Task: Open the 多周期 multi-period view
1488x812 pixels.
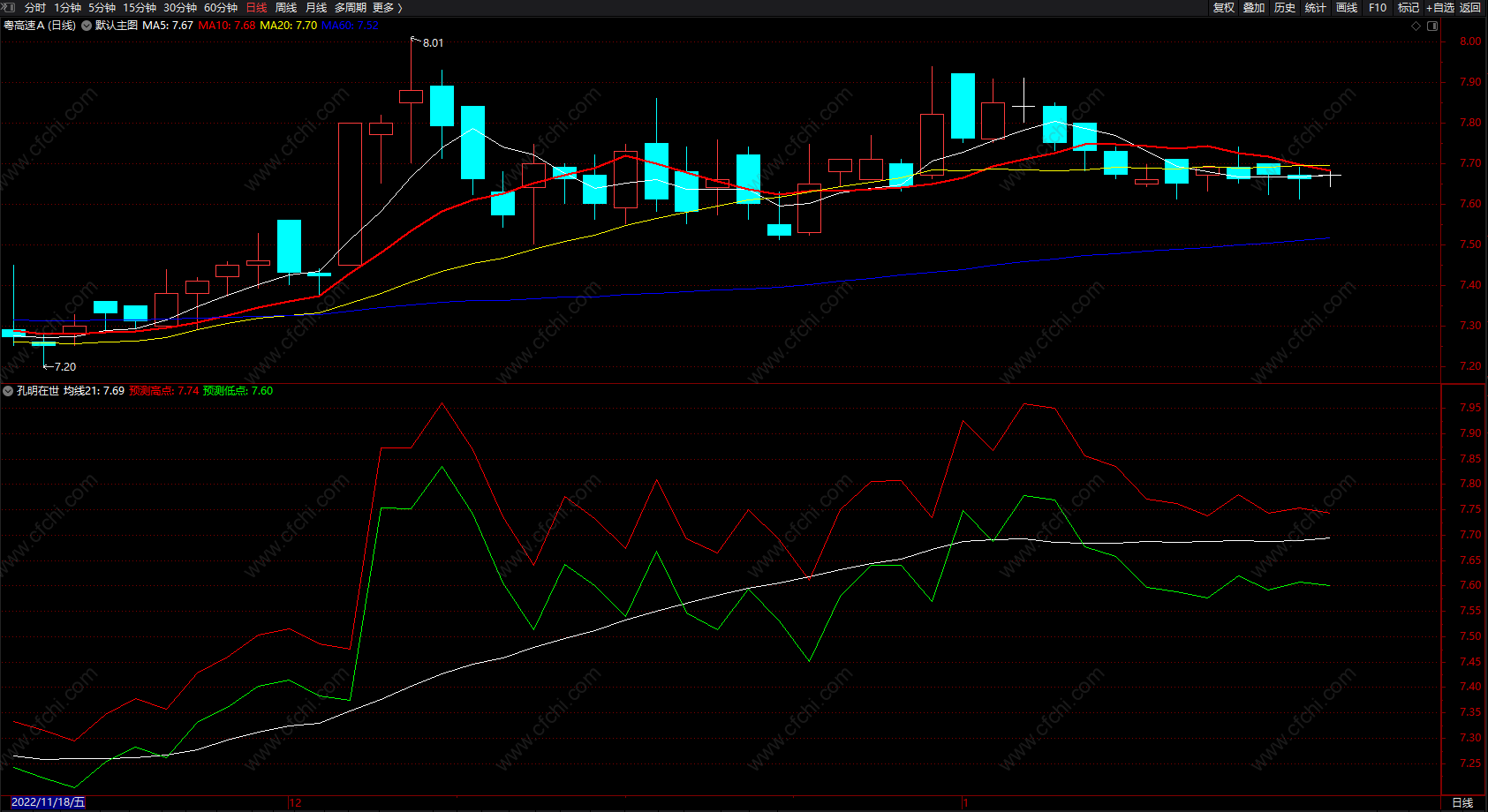Action: (x=351, y=8)
